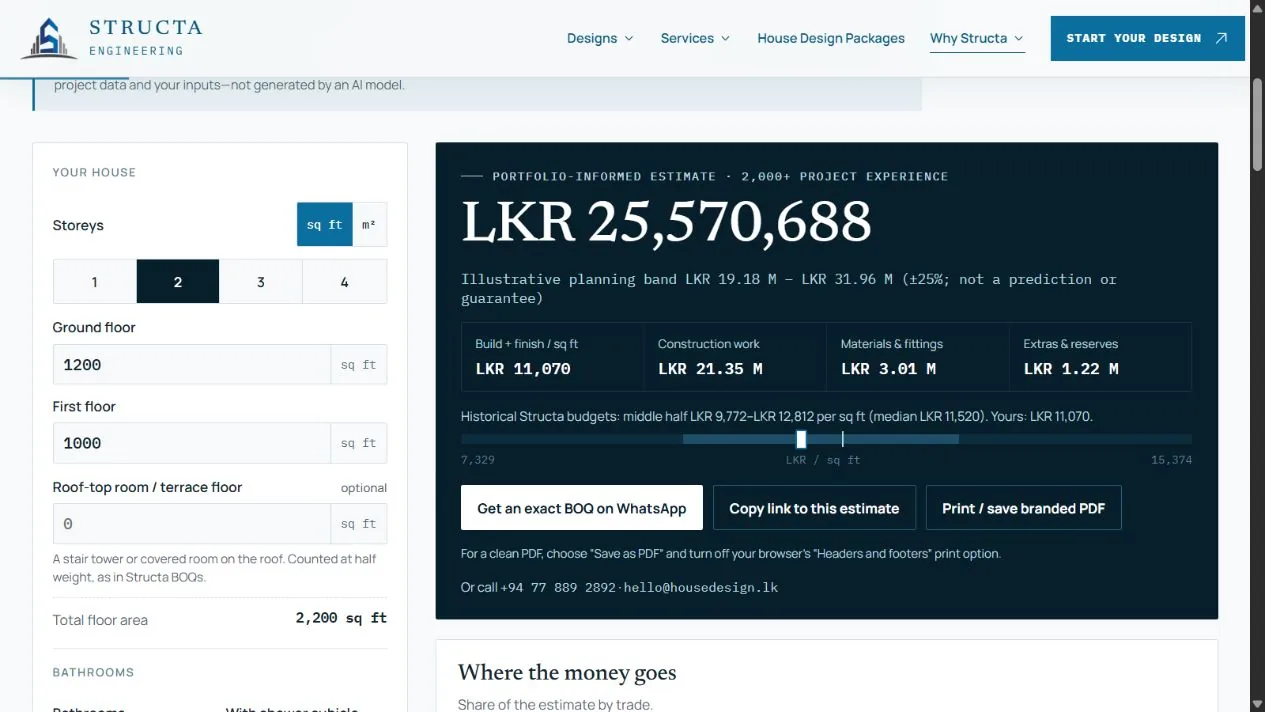
Task: Select 1 storey
Action: tap(95, 282)
